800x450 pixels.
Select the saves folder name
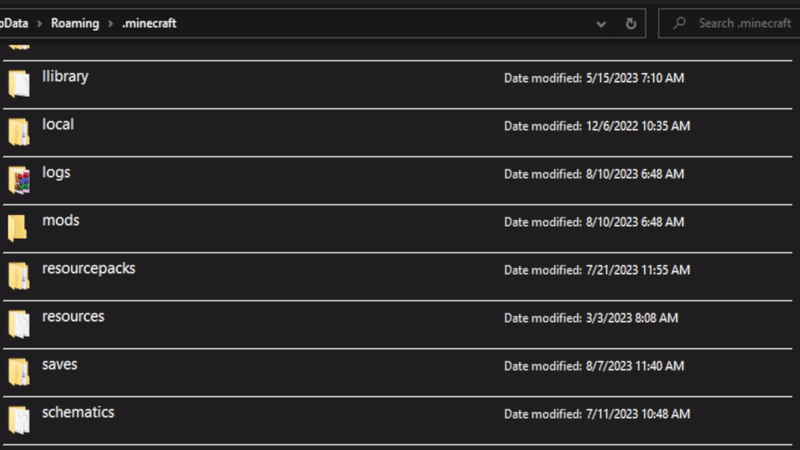coord(59,364)
